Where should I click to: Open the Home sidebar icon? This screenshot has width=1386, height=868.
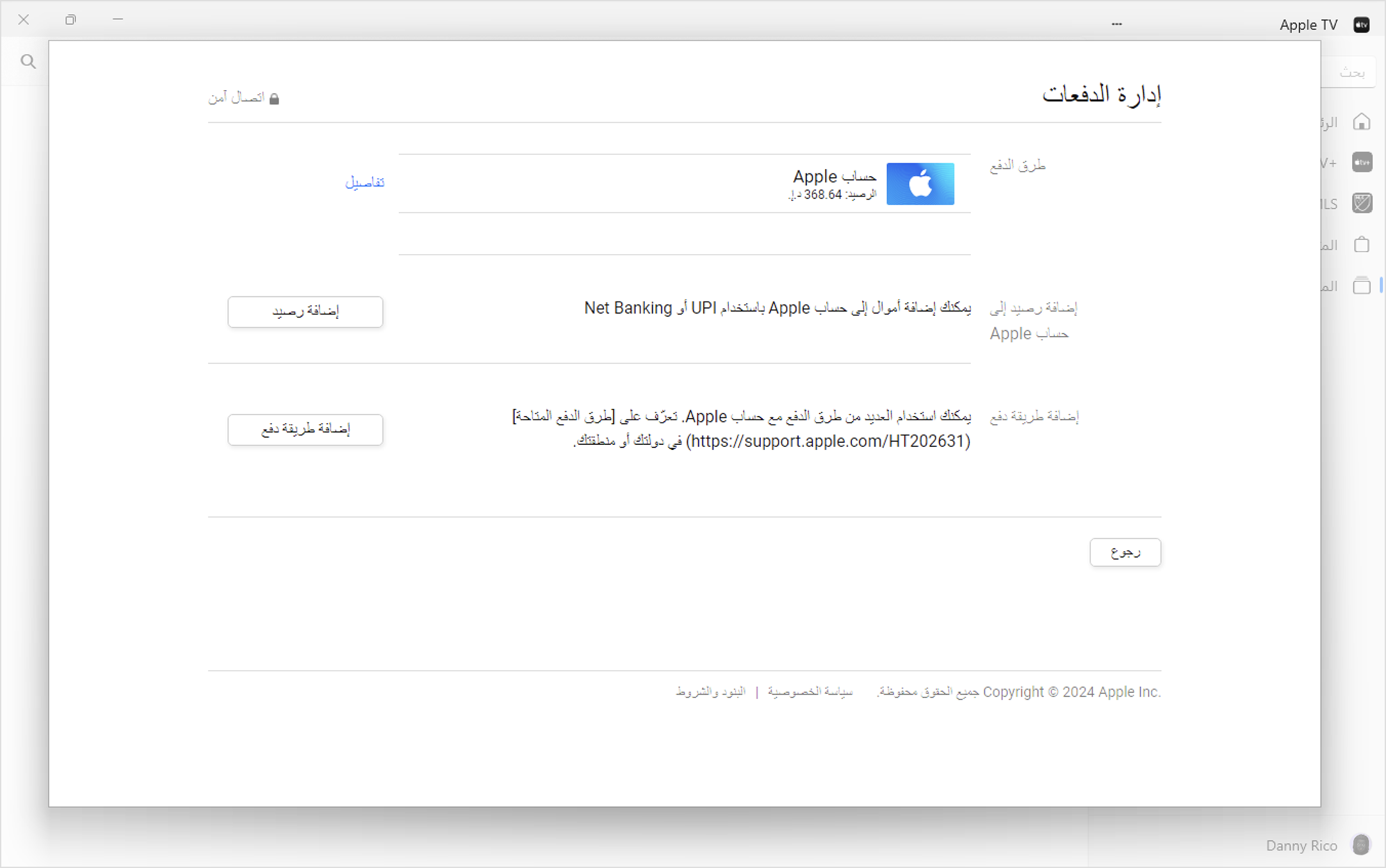pyautogui.click(x=1362, y=122)
